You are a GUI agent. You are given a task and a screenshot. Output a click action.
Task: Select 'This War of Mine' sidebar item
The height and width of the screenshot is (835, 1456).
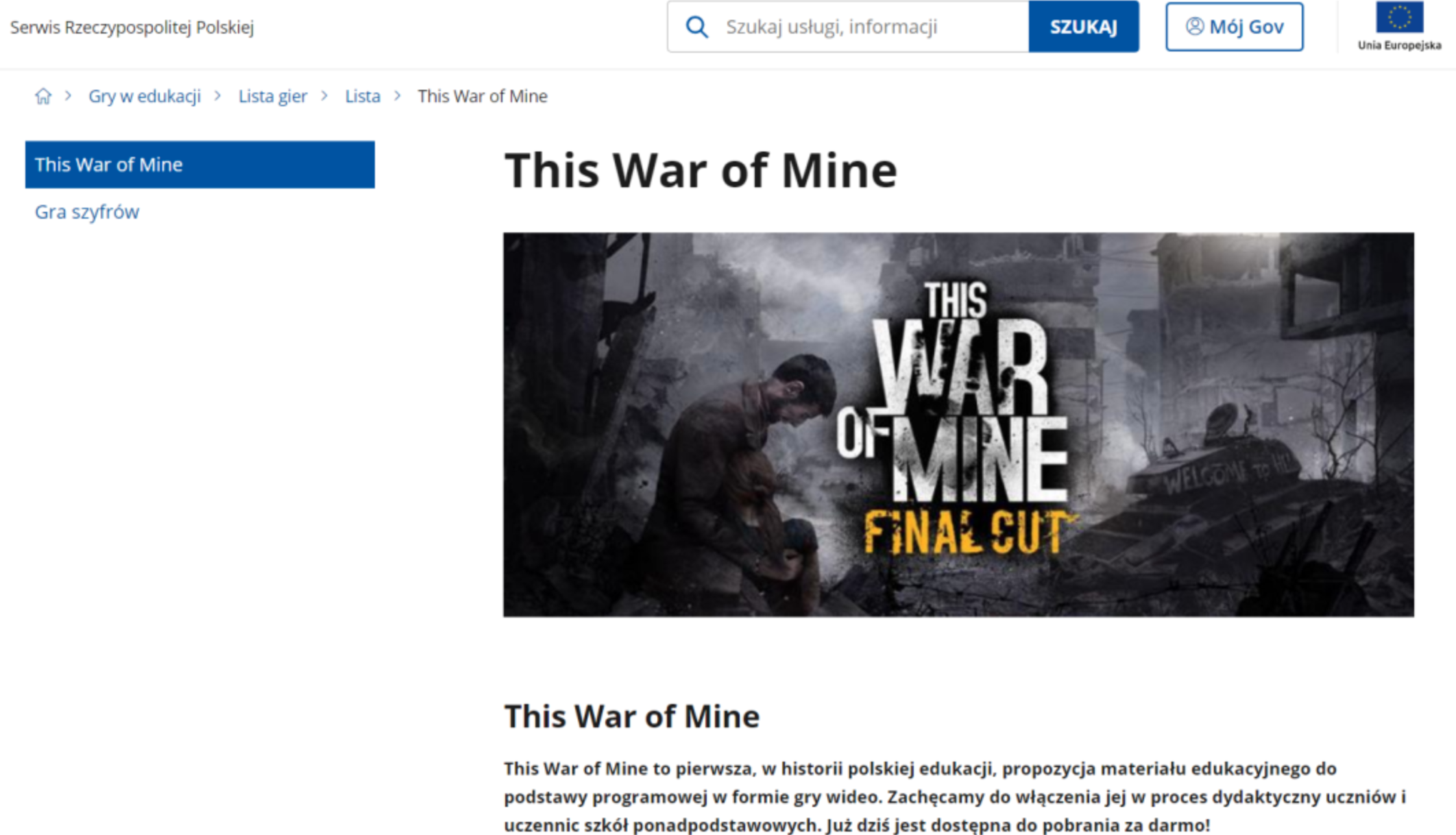point(199,165)
